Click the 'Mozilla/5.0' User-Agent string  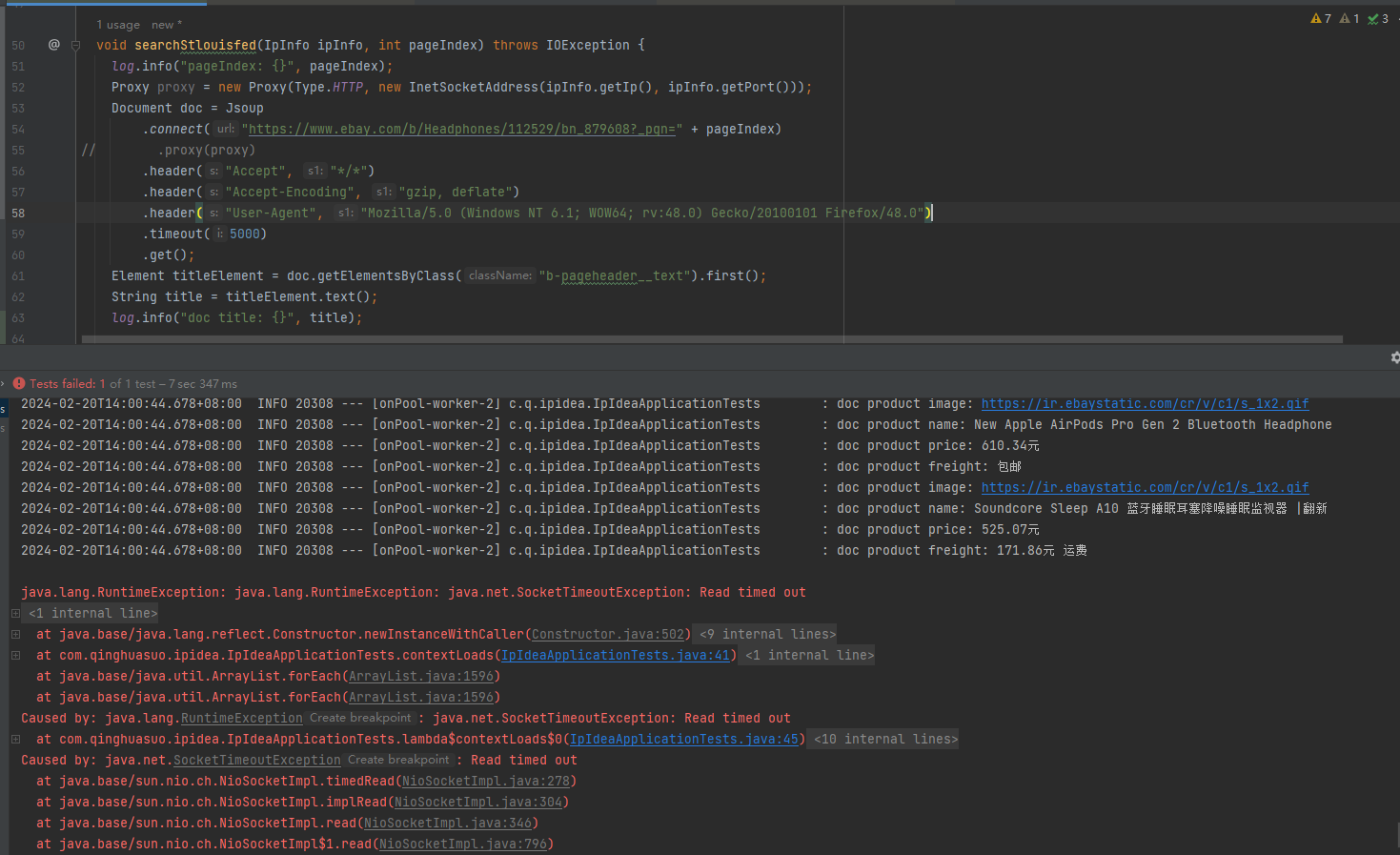click(x=642, y=213)
